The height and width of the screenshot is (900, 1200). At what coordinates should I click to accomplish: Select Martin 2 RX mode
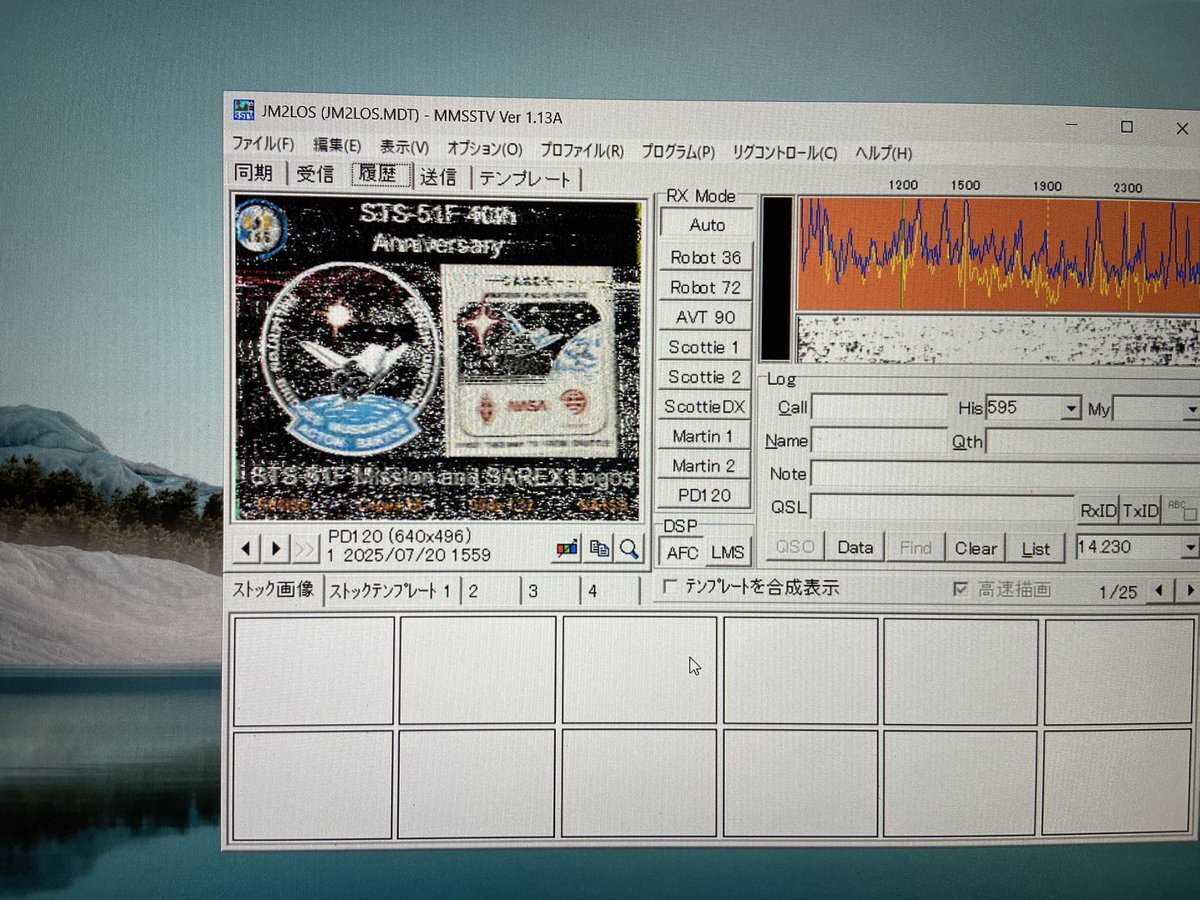pos(704,466)
